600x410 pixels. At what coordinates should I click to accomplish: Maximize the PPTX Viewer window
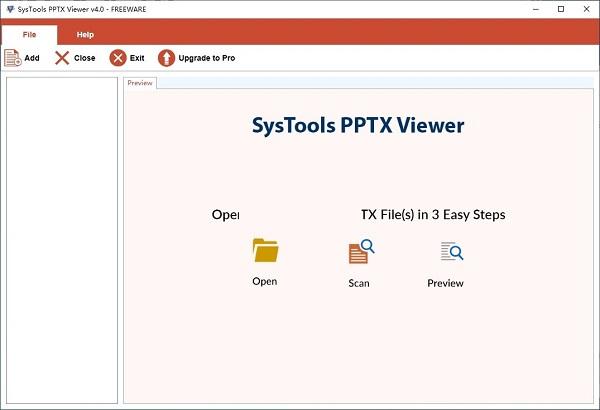point(561,9)
